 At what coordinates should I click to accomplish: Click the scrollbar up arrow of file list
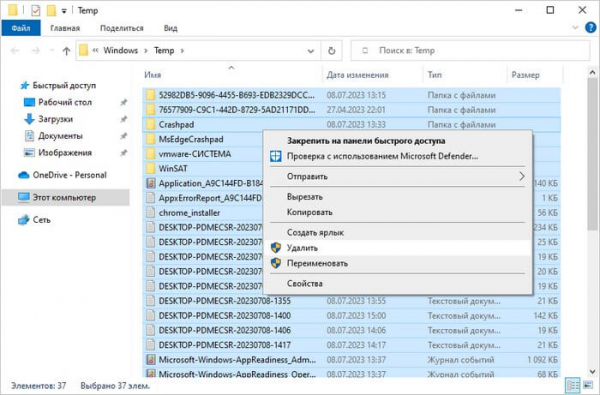592,72
